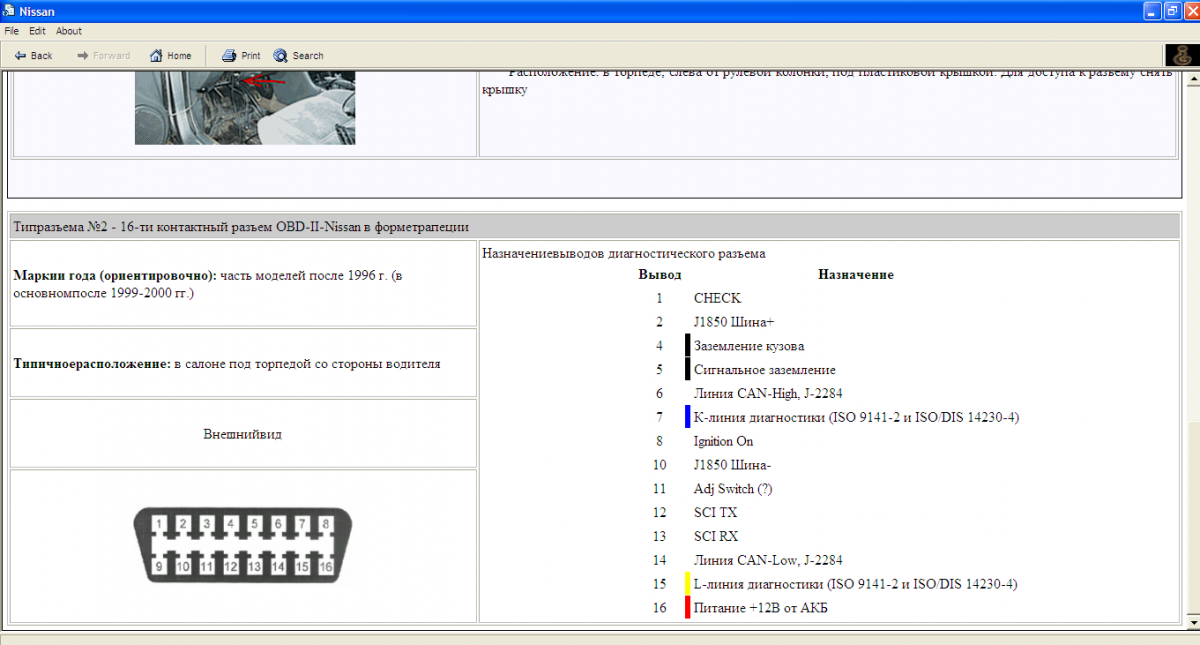
Task: Click 'Ignition On' pin 8 text
Action: pyautogui.click(x=724, y=441)
